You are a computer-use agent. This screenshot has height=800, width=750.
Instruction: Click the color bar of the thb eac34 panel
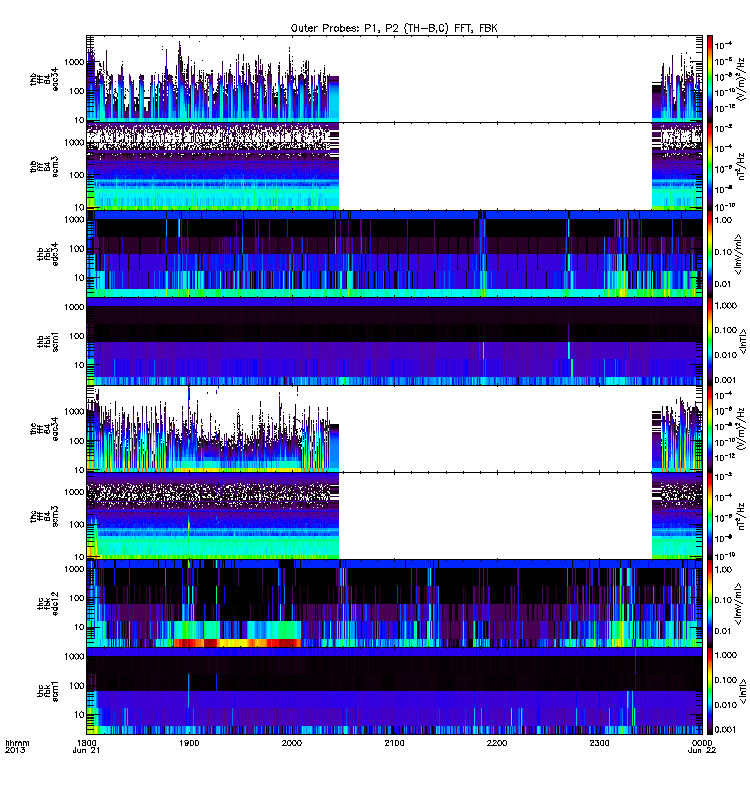coord(709,79)
